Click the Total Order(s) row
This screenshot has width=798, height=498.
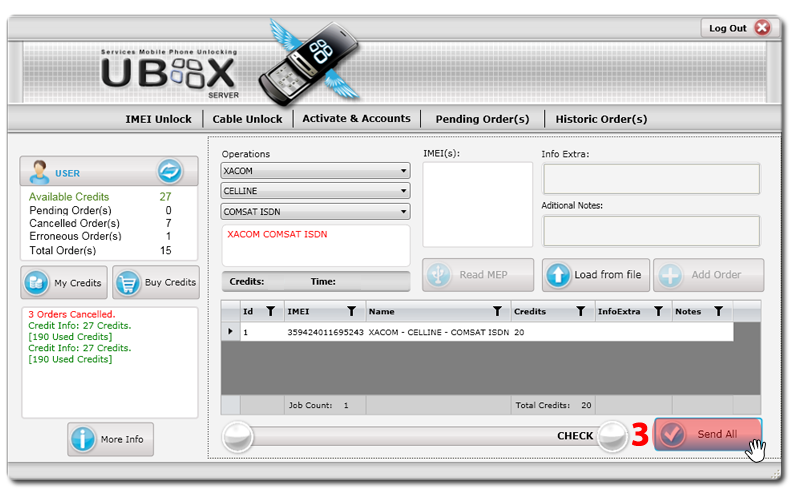100,250
